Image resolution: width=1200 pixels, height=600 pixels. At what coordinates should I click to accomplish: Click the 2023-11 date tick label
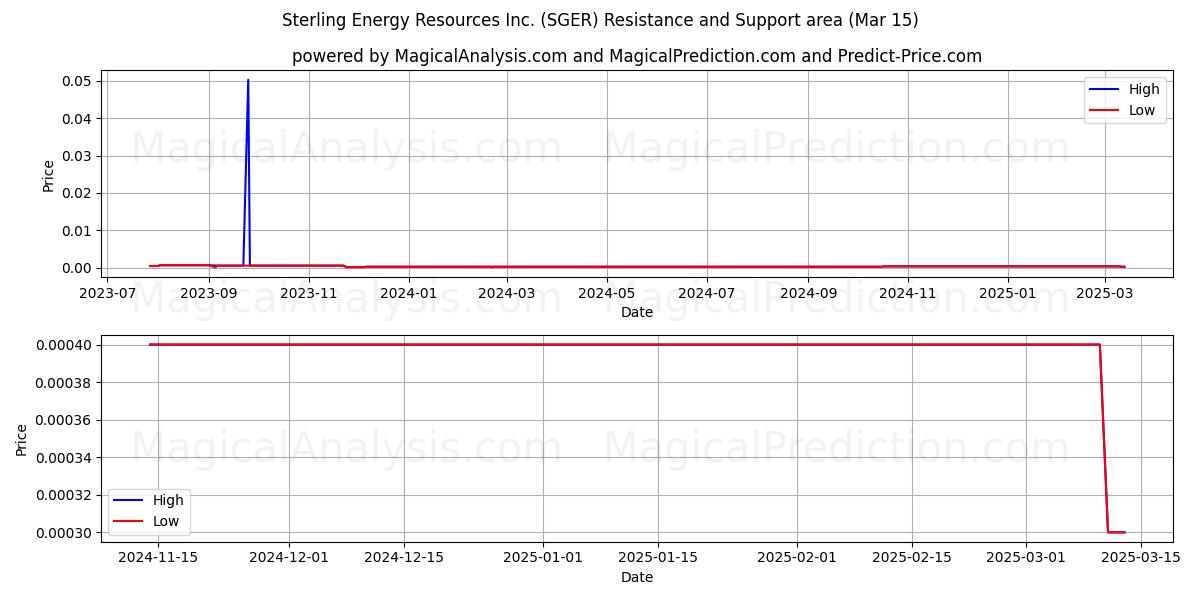309,294
